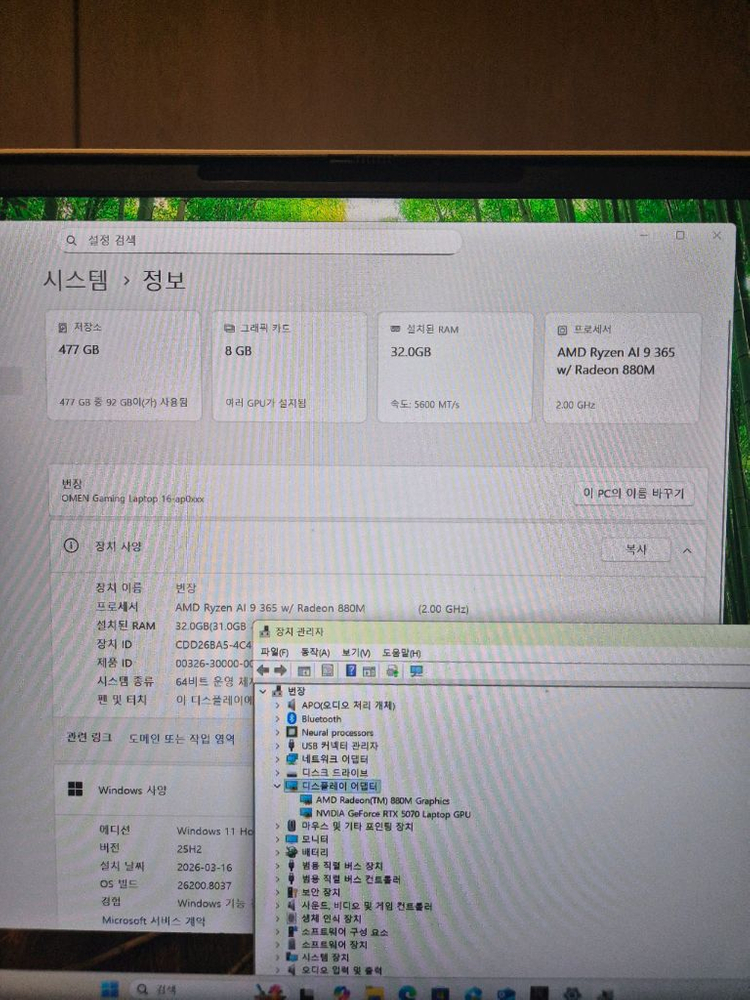The image size is (750, 1000).
Task: Click Back arrow in Device Manager toolbar
Action: coord(263,670)
